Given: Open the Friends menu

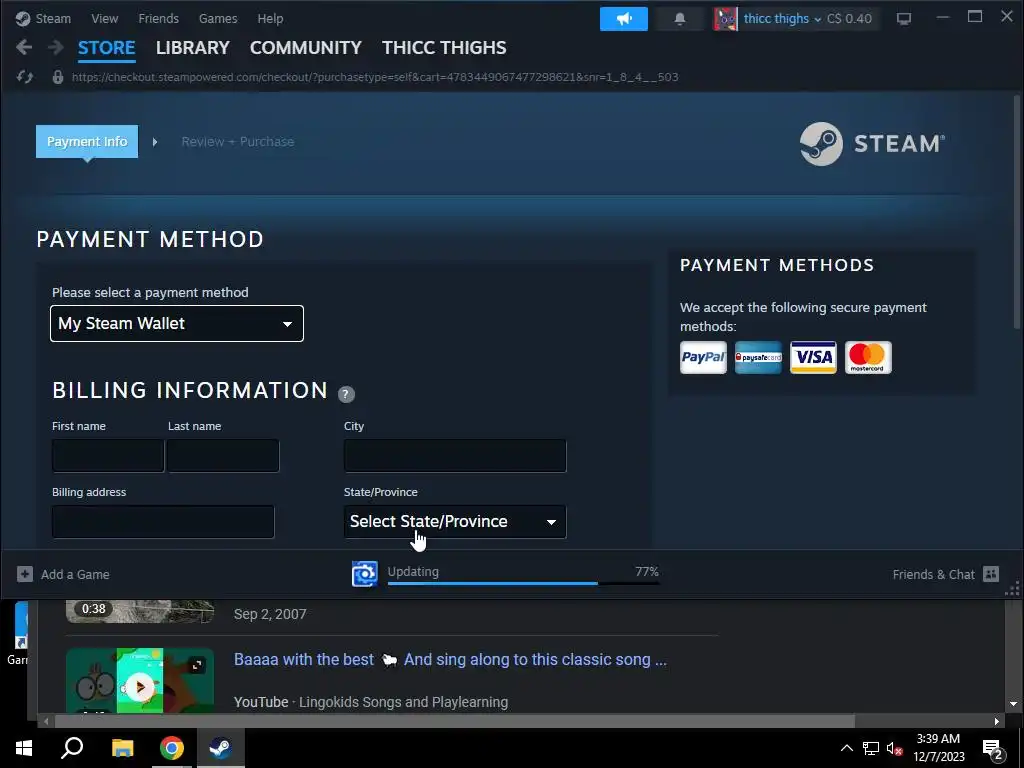Looking at the screenshot, I should [x=159, y=19].
